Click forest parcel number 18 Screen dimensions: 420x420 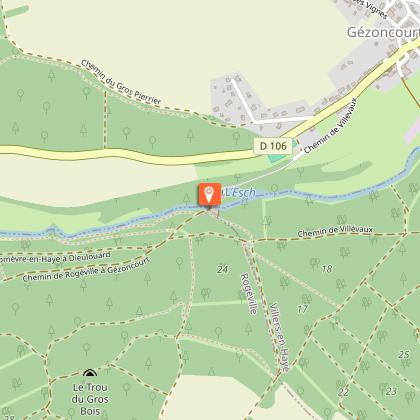click(327, 269)
